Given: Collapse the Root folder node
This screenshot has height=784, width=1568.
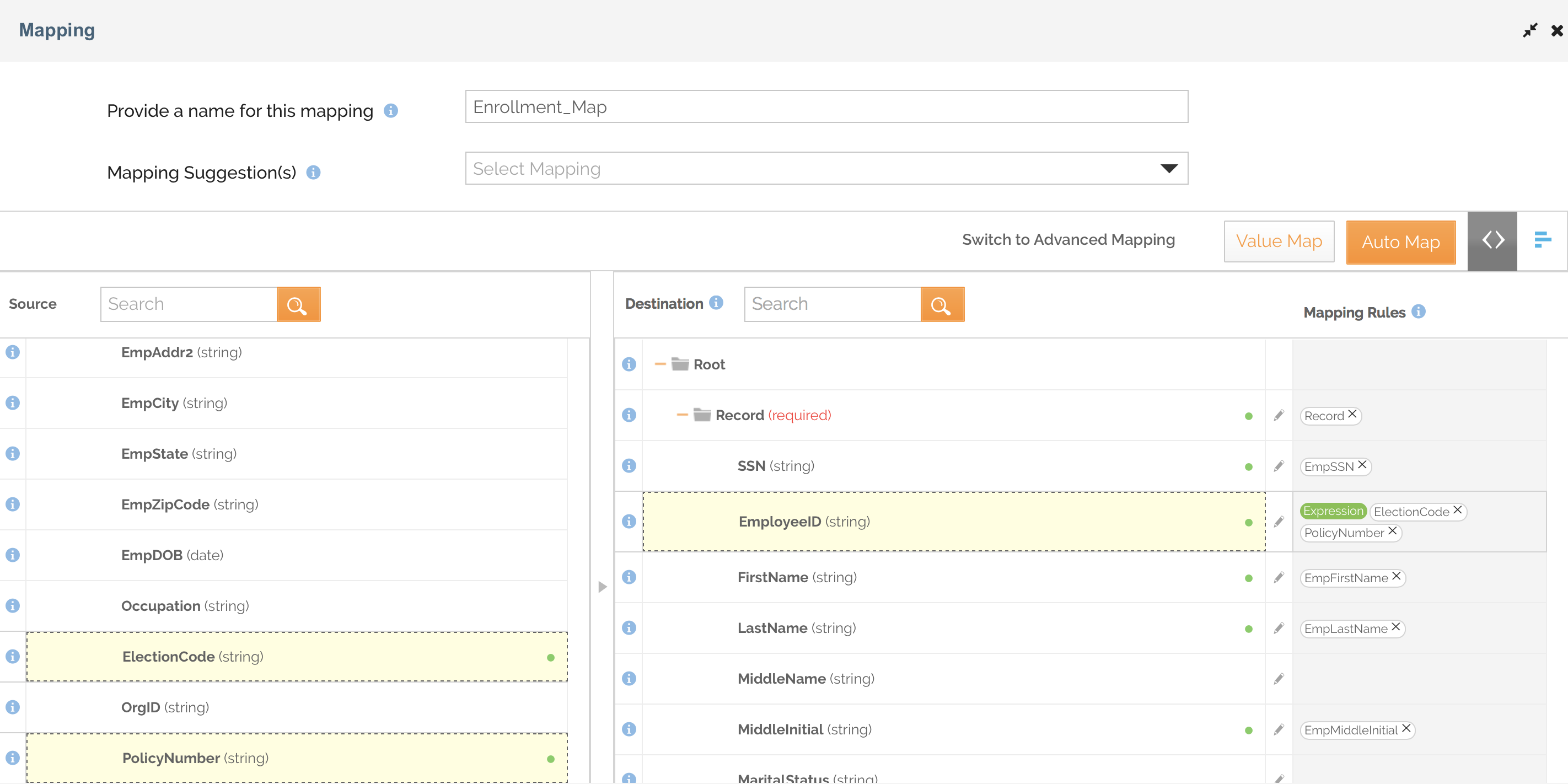Looking at the screenshot, I should coord(660,364).
